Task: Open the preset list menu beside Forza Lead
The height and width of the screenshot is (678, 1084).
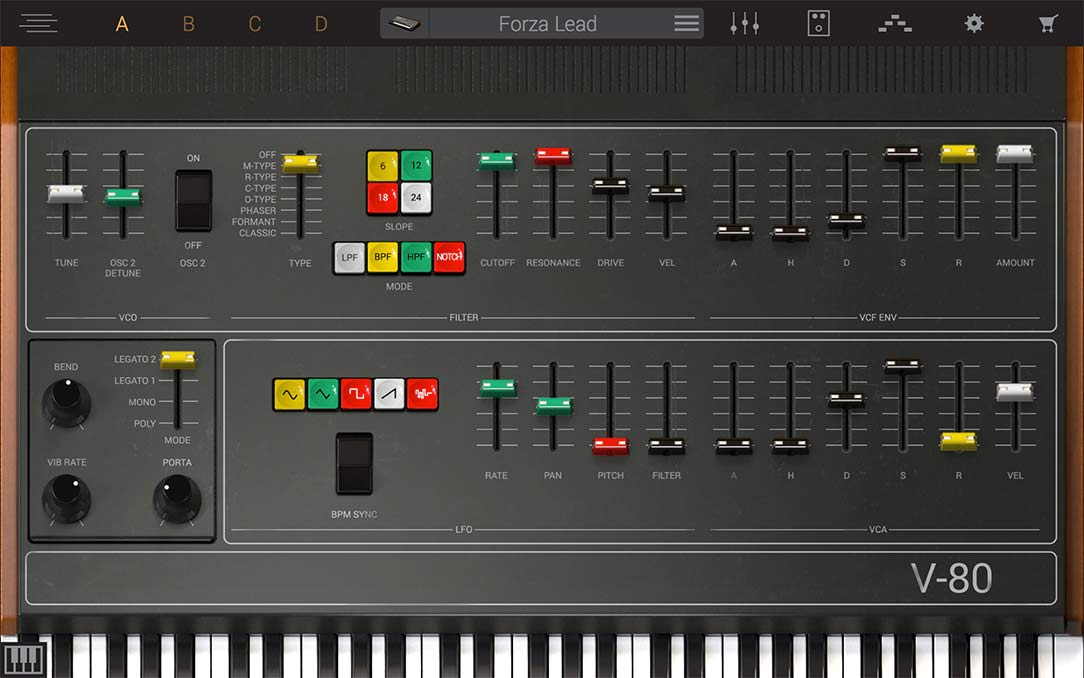Action: click(686, 24)
